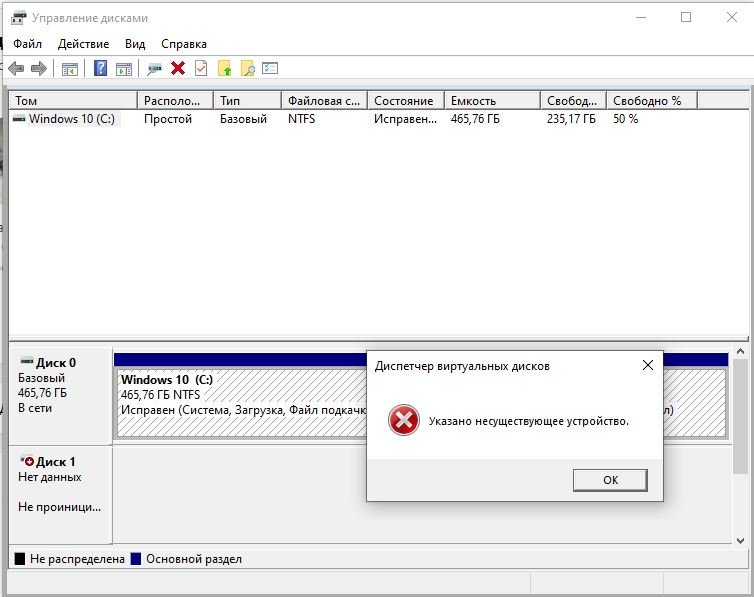This screenshot has height=597, width=754.
Task: Close the Диспетчер виртуальных дисков dialog
Action: (648, 365)
